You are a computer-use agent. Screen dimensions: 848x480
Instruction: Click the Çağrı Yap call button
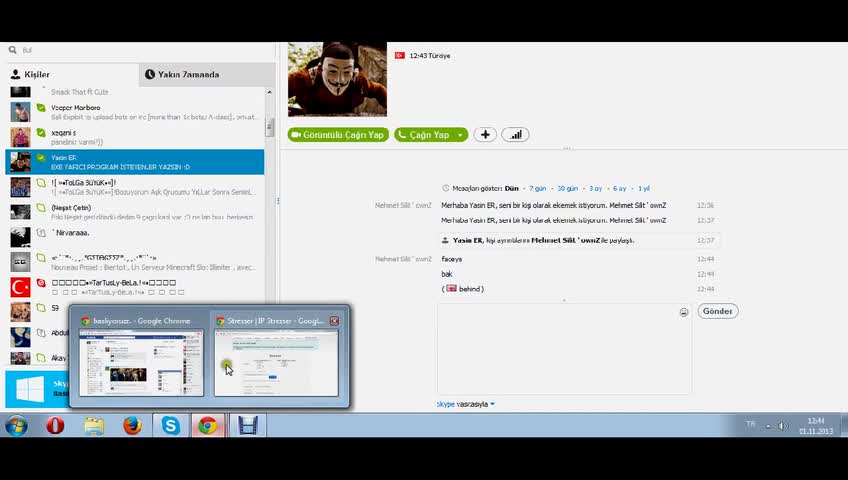(x=423, y=135)
